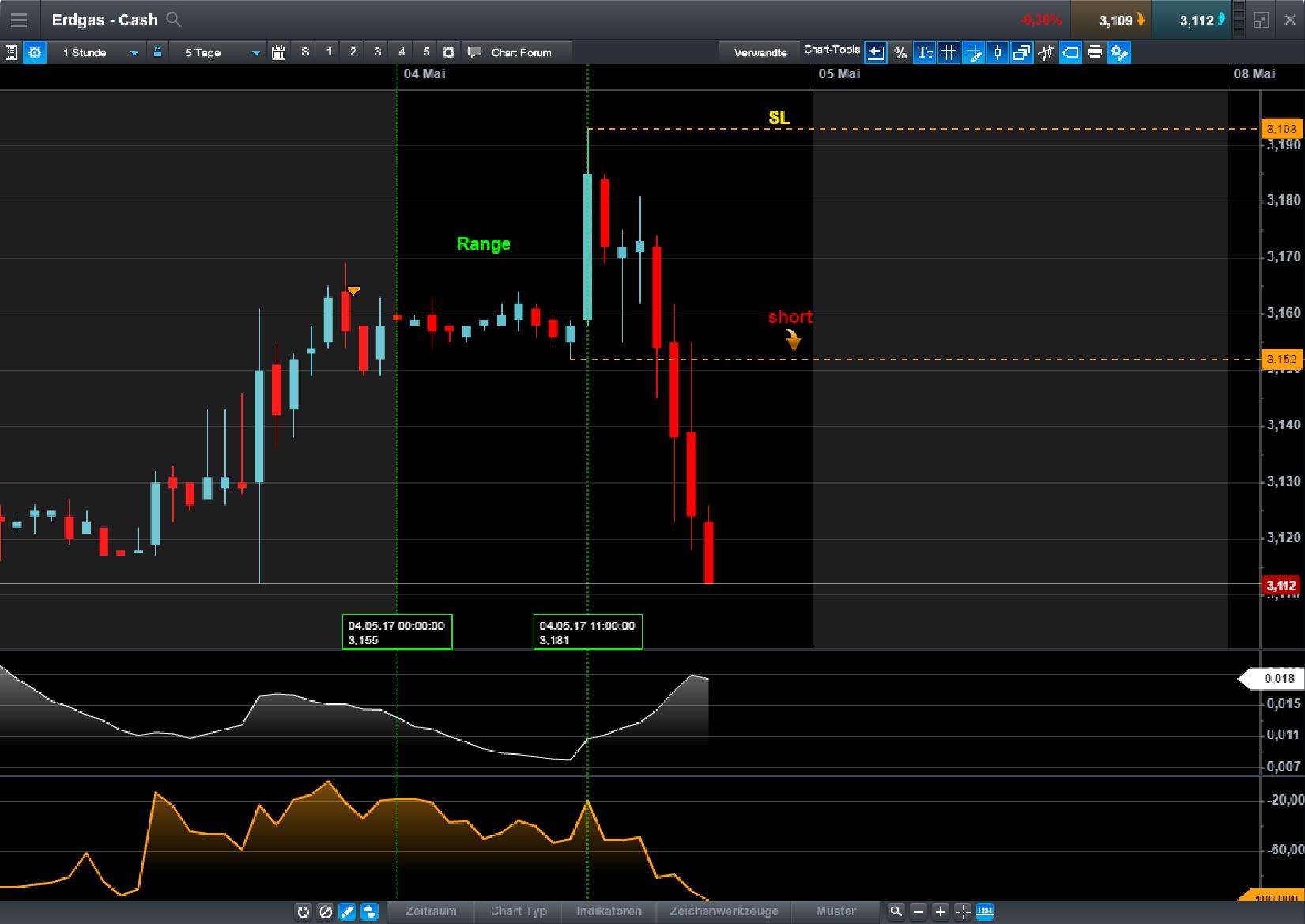Select chart preset 4
1305x924 pixels.
[402, 52]
